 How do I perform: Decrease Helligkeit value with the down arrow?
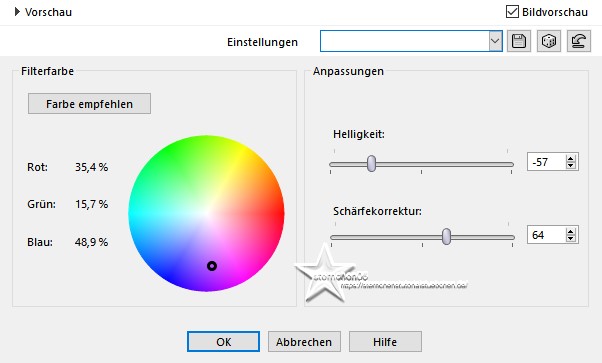(571, 166)
